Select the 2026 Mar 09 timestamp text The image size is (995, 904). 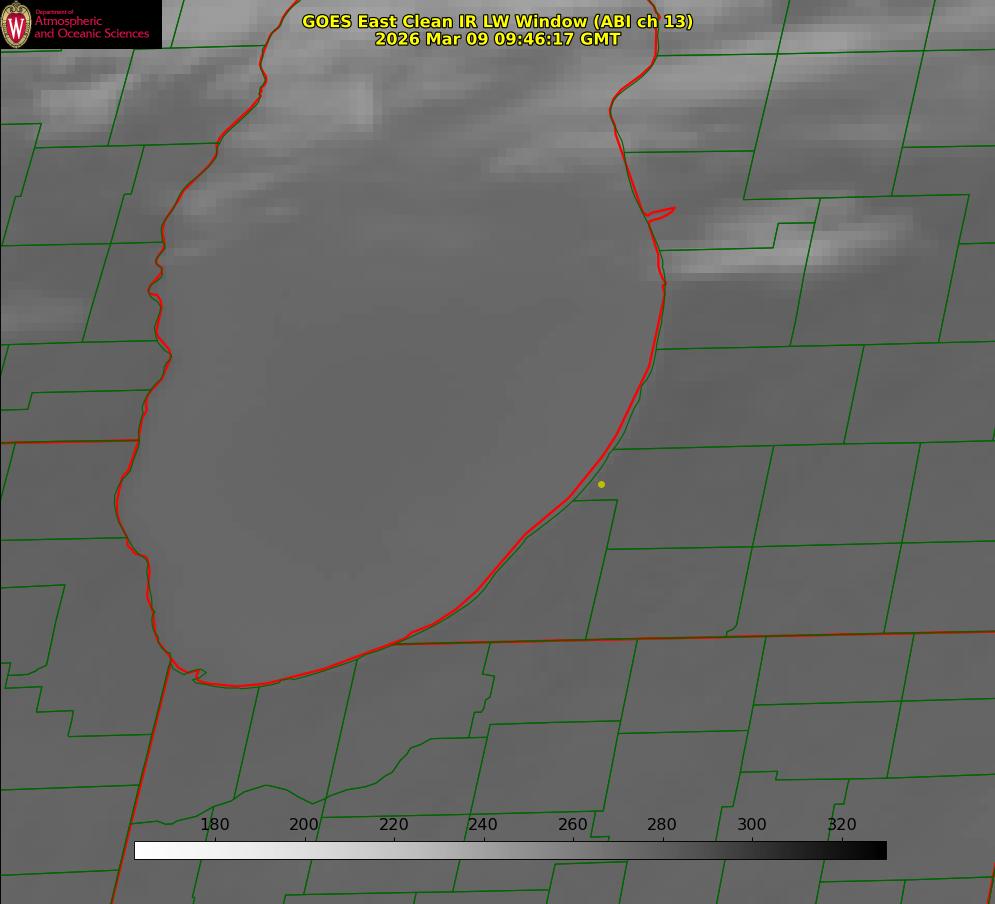[x=497, y=39]
